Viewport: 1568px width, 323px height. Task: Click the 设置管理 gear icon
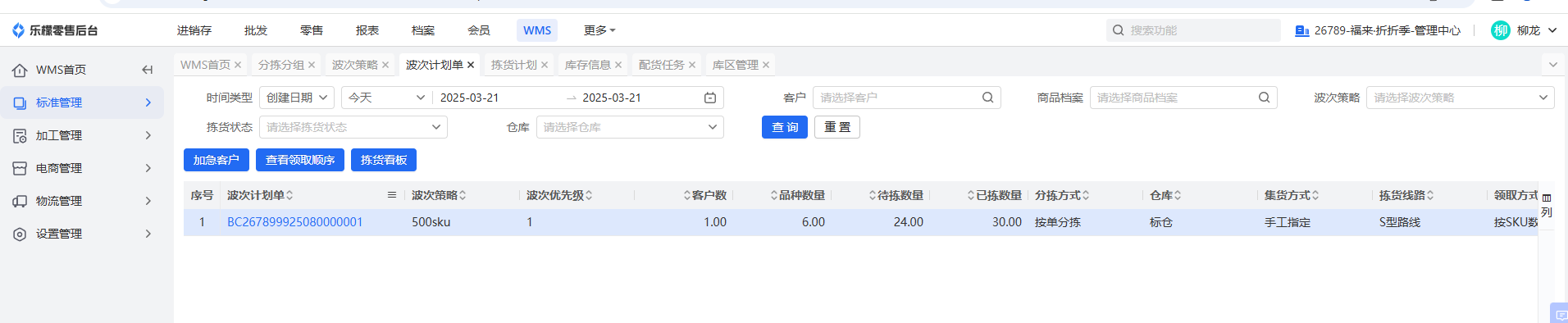20,234
